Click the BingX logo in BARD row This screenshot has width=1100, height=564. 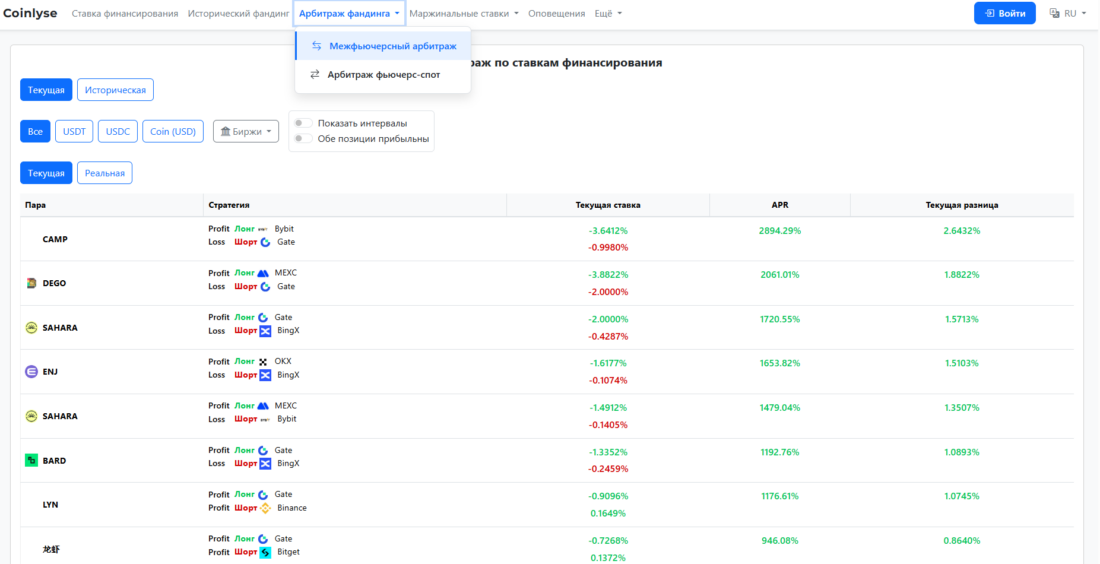[x=264, y=464]
